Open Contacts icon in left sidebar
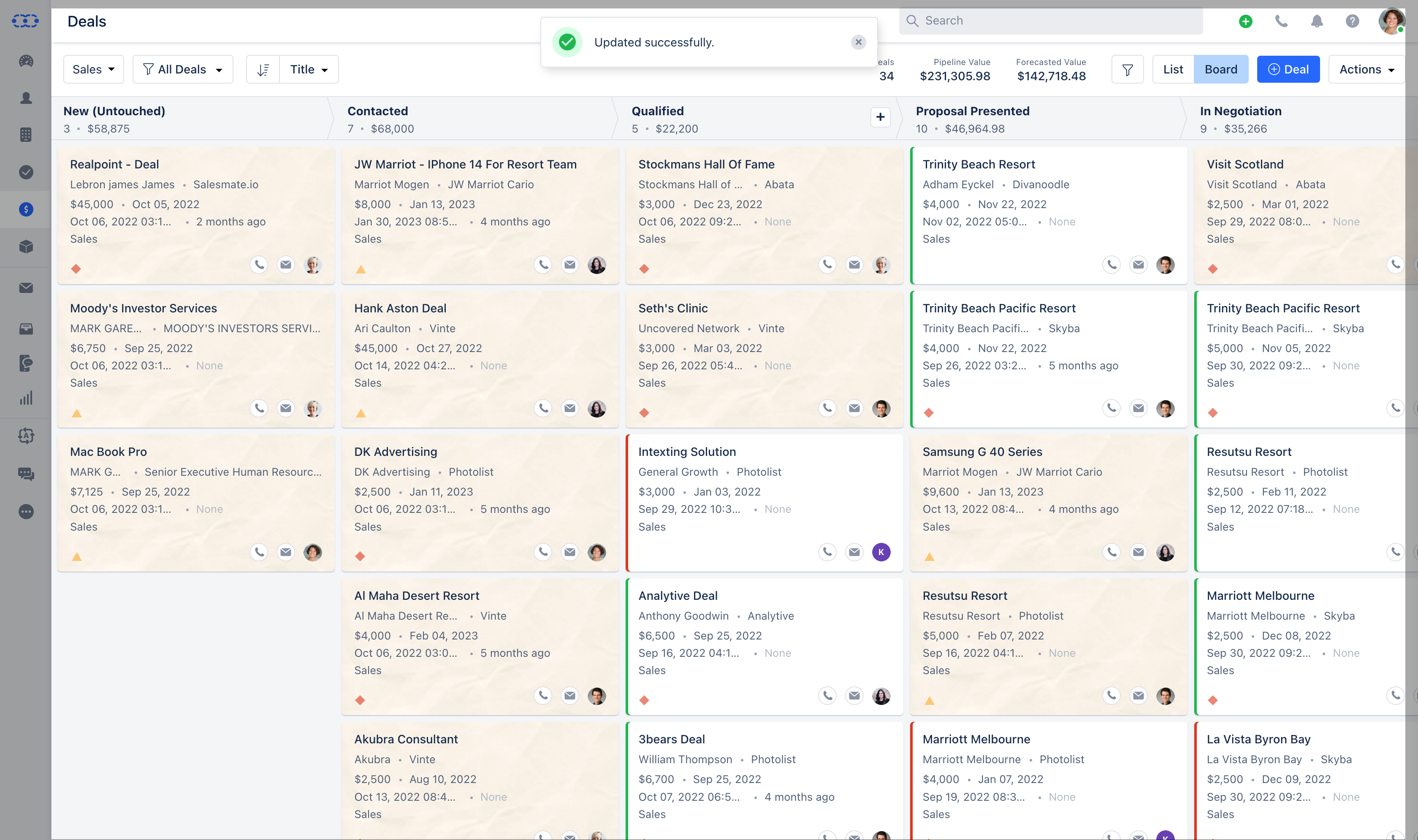This screenshot has height=840, width=1418. pyautogui.click(x=26, y=98)
